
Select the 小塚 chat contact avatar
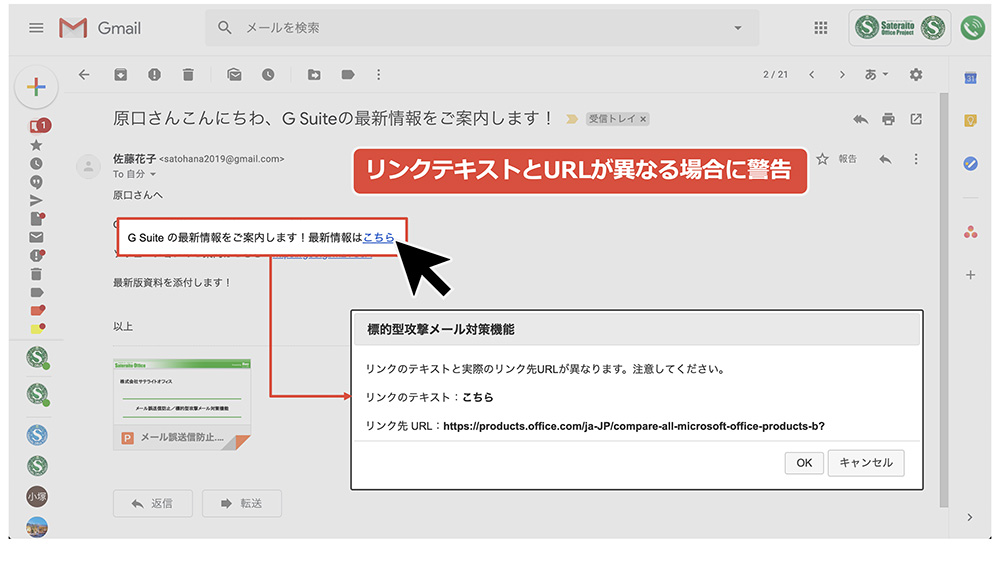pos(37,497)
